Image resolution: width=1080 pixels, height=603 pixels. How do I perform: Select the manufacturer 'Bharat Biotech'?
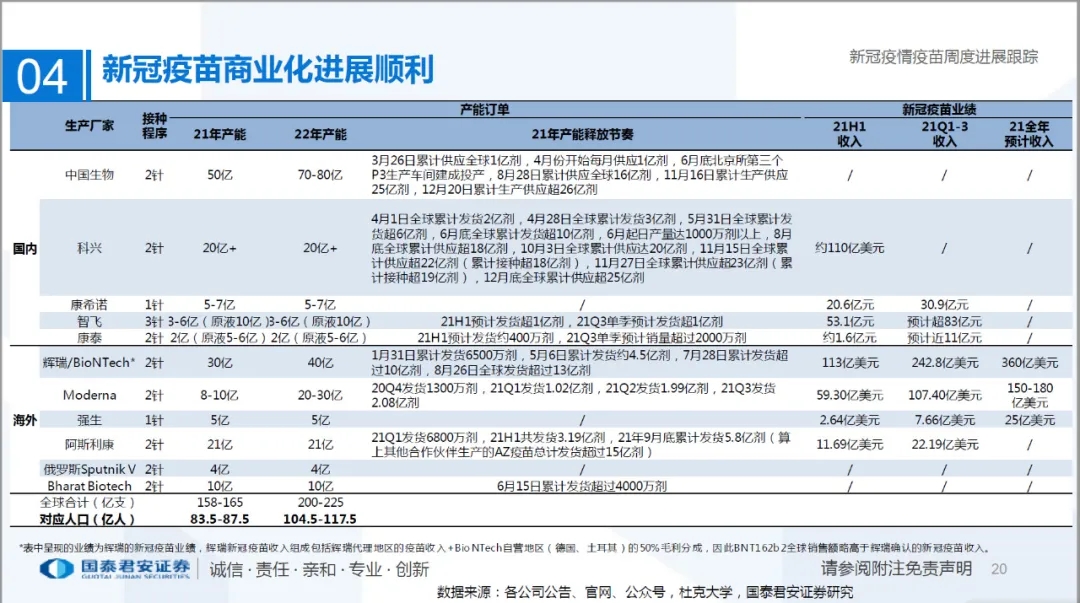pos(89,486)
